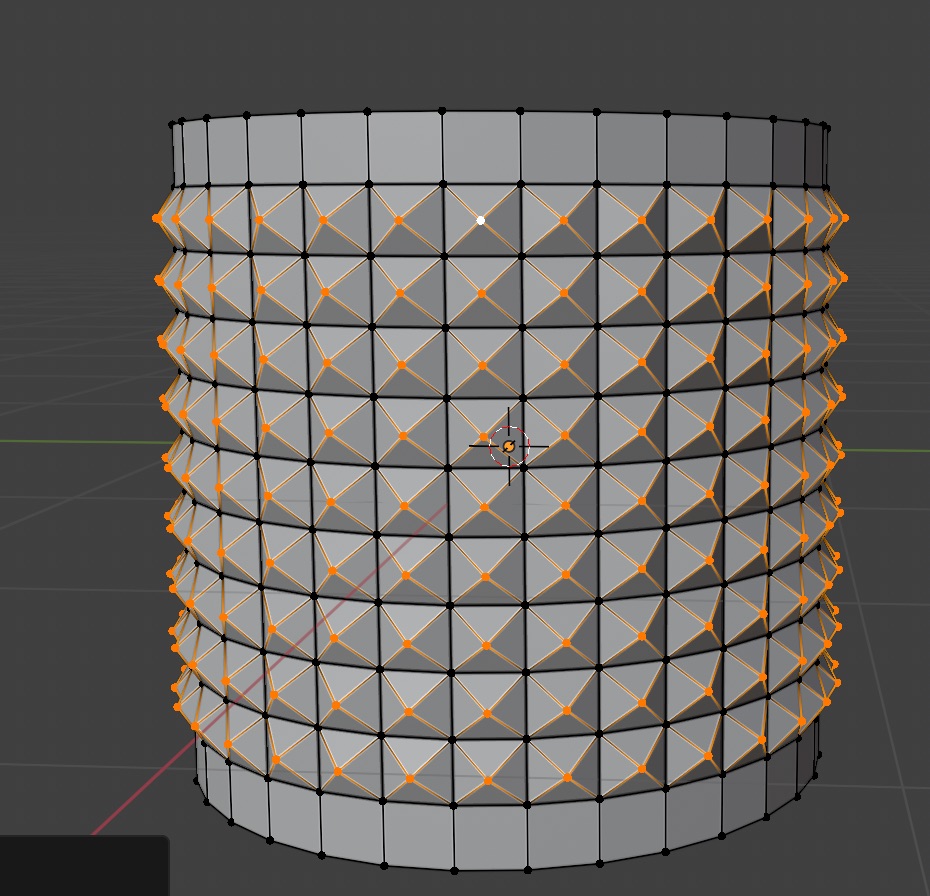Select the orange vertex left of the white vertex
This screenshot has width=930, height=896.
(x=399, y=220)
